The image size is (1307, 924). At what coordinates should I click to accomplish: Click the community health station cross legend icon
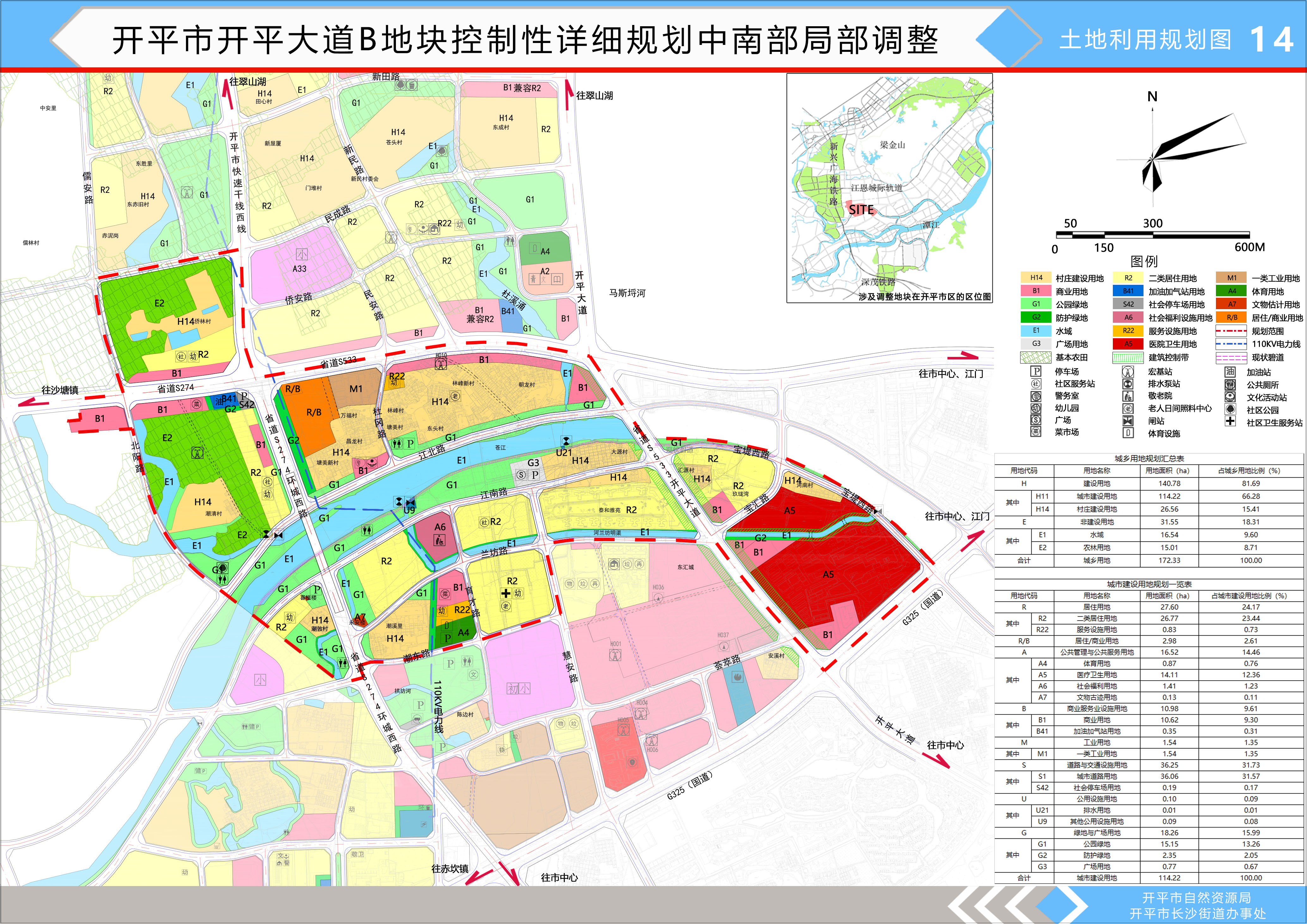(1230, 422)
